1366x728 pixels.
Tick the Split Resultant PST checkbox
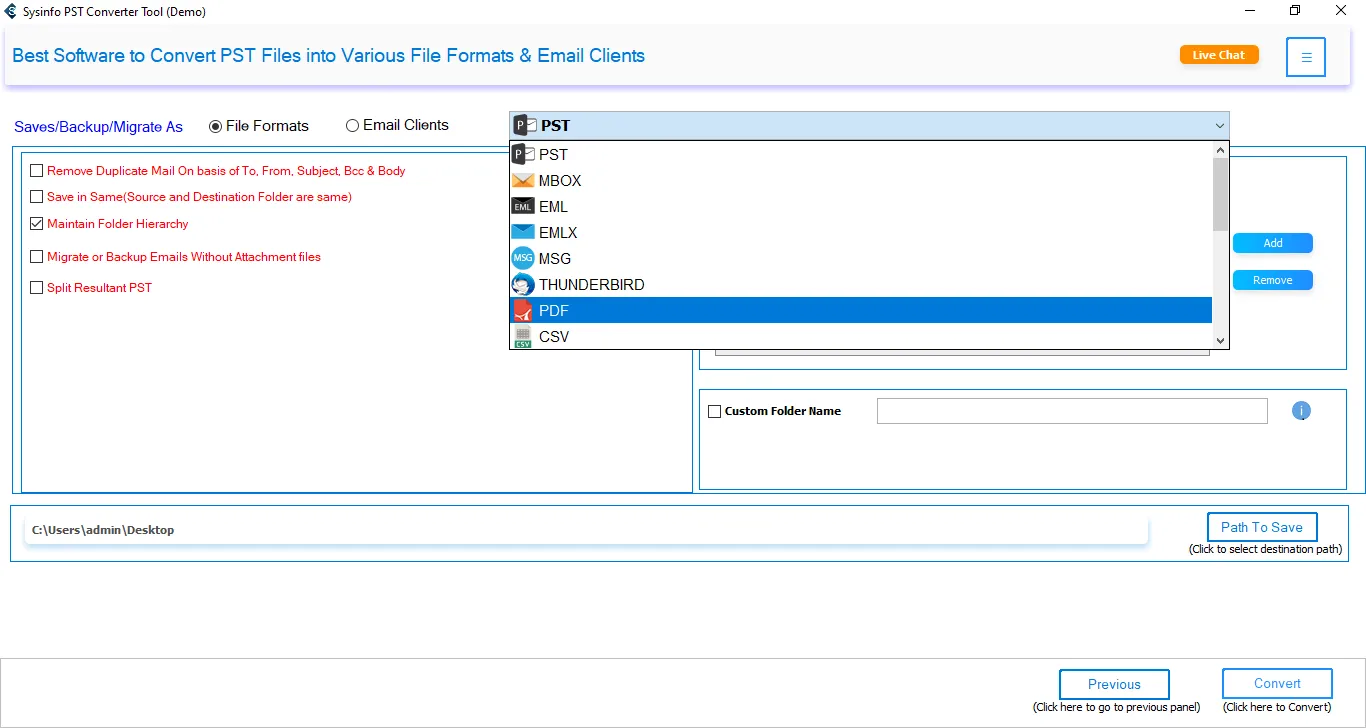coord(37,288)
